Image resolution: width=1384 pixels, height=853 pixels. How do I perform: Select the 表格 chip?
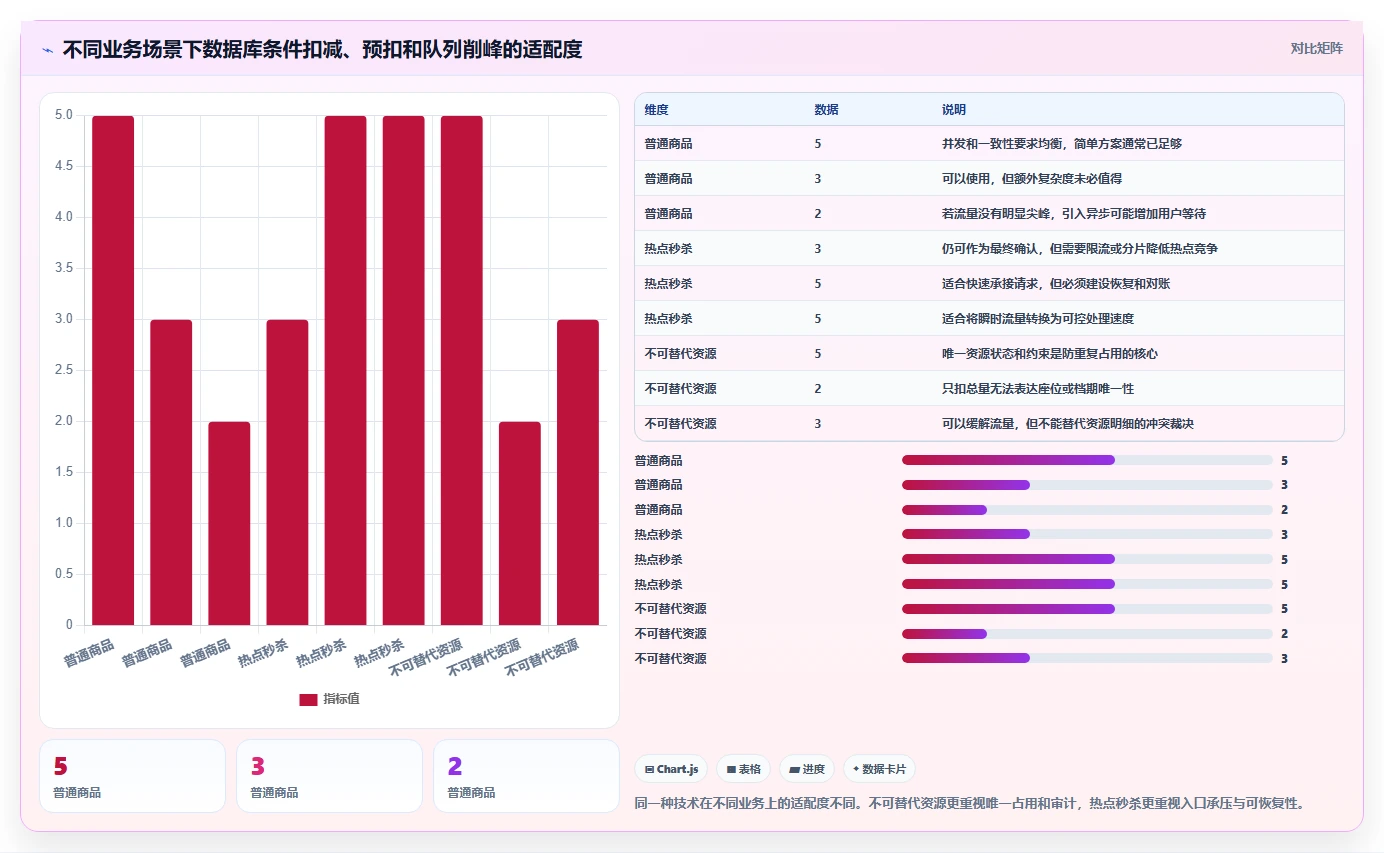[744, 769]
